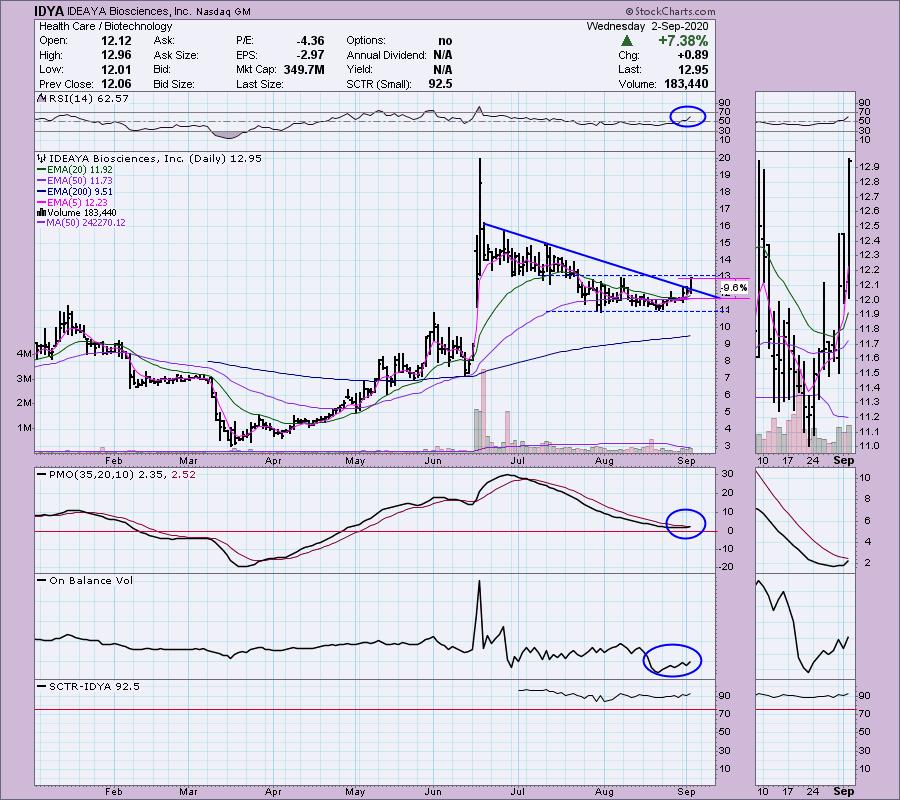
Task: Click the Annual Dividend 'N/A' value
Action: 443,55
